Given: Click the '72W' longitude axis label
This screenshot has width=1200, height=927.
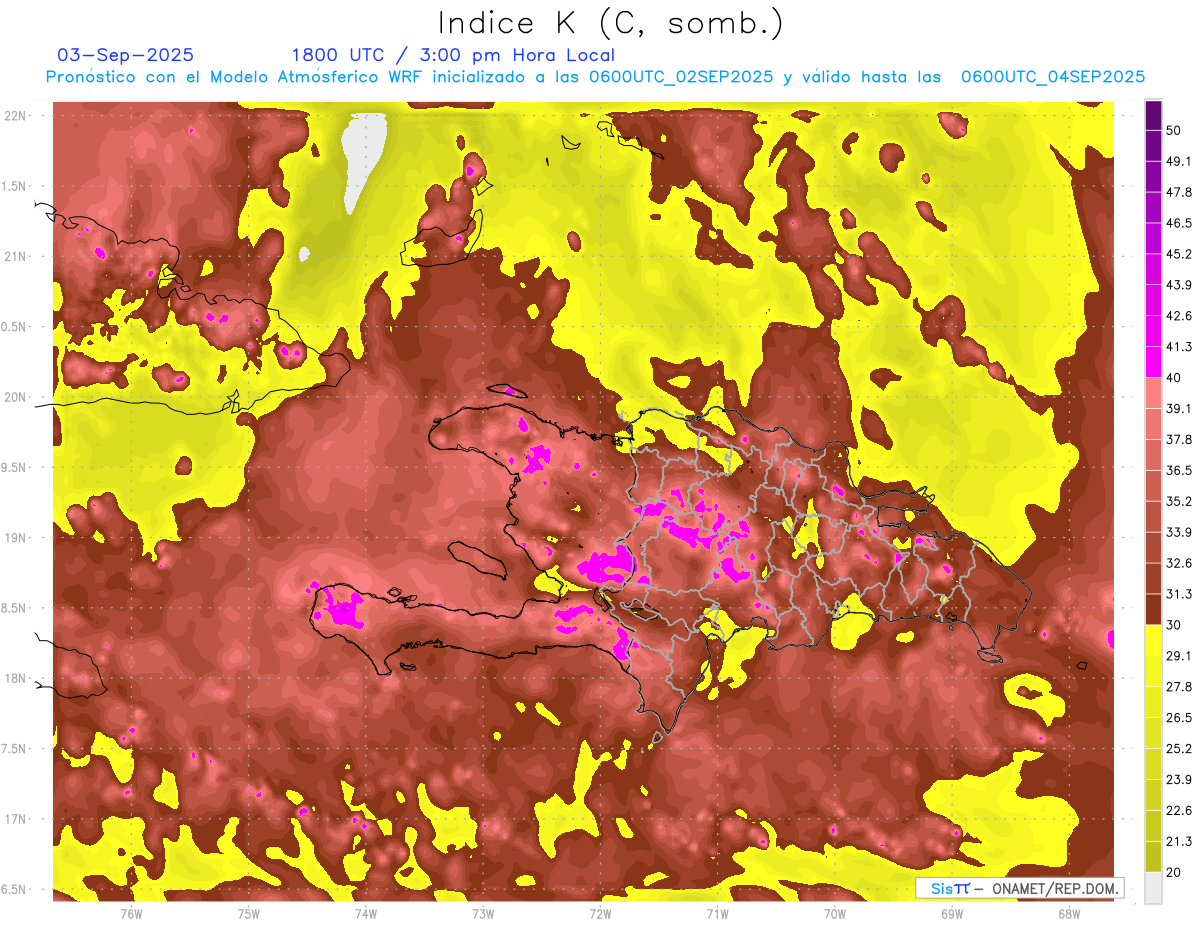Looking at the screenshot, I should (x=600, y=914).
